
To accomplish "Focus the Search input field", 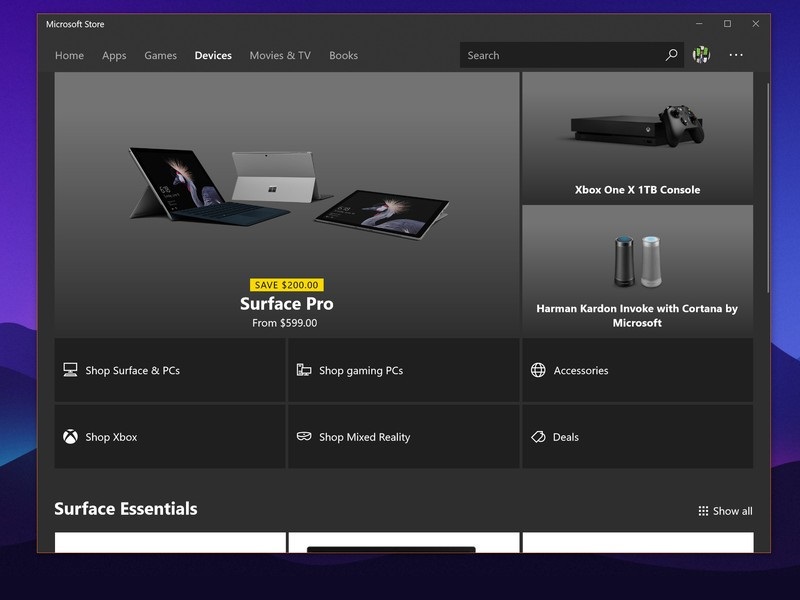I will [x=571, y=55].
